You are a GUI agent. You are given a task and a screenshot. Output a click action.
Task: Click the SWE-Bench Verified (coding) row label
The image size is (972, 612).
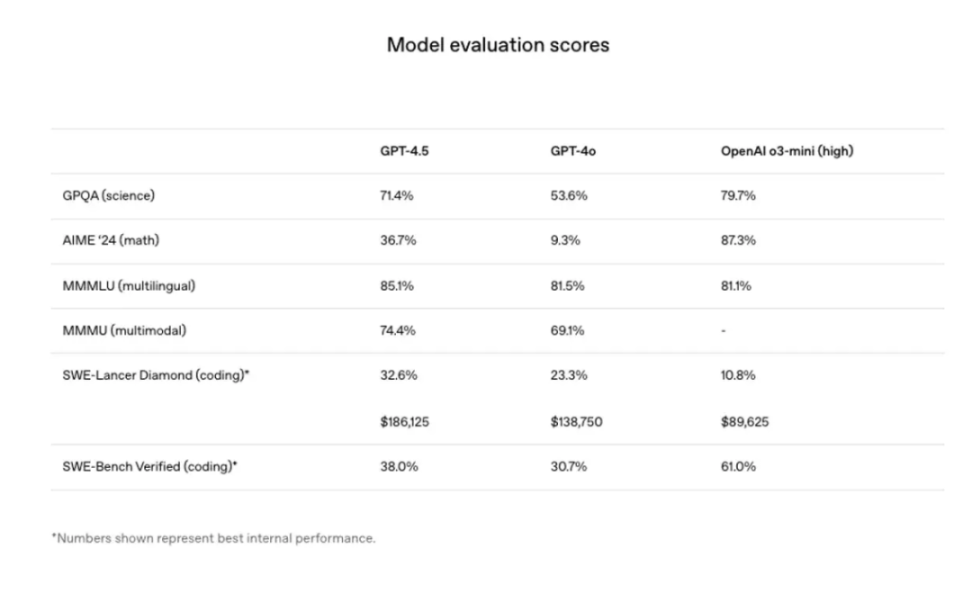150,467
